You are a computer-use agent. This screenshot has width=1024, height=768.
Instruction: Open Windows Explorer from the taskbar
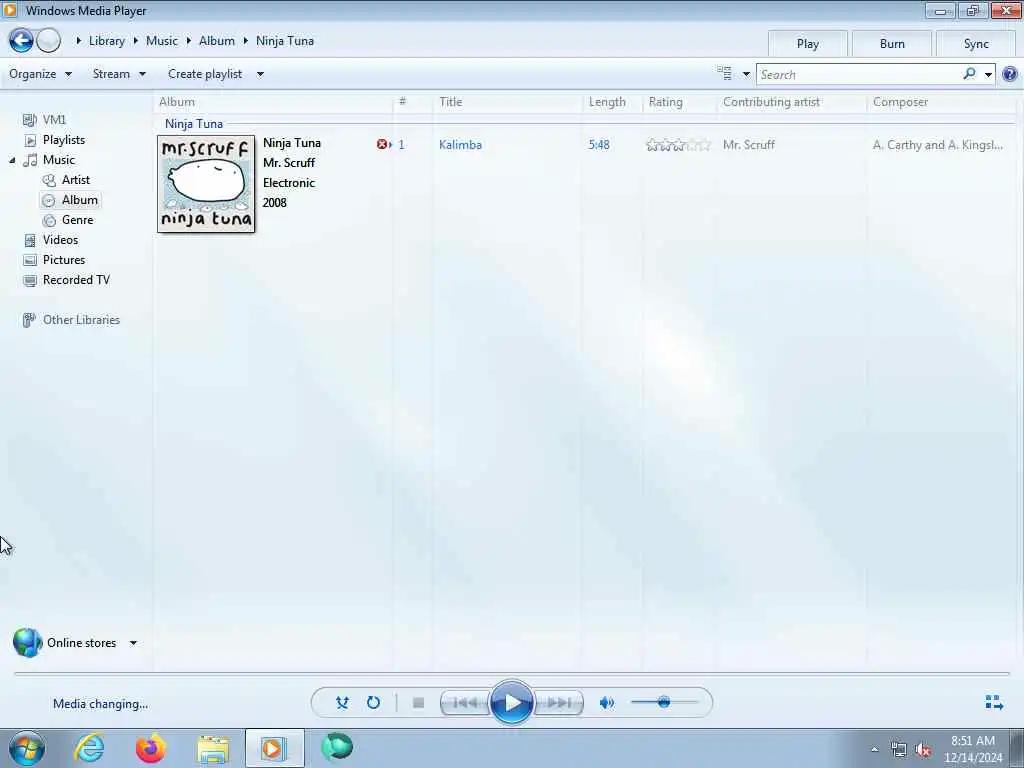pyautogui.click(x=213, y=748)
